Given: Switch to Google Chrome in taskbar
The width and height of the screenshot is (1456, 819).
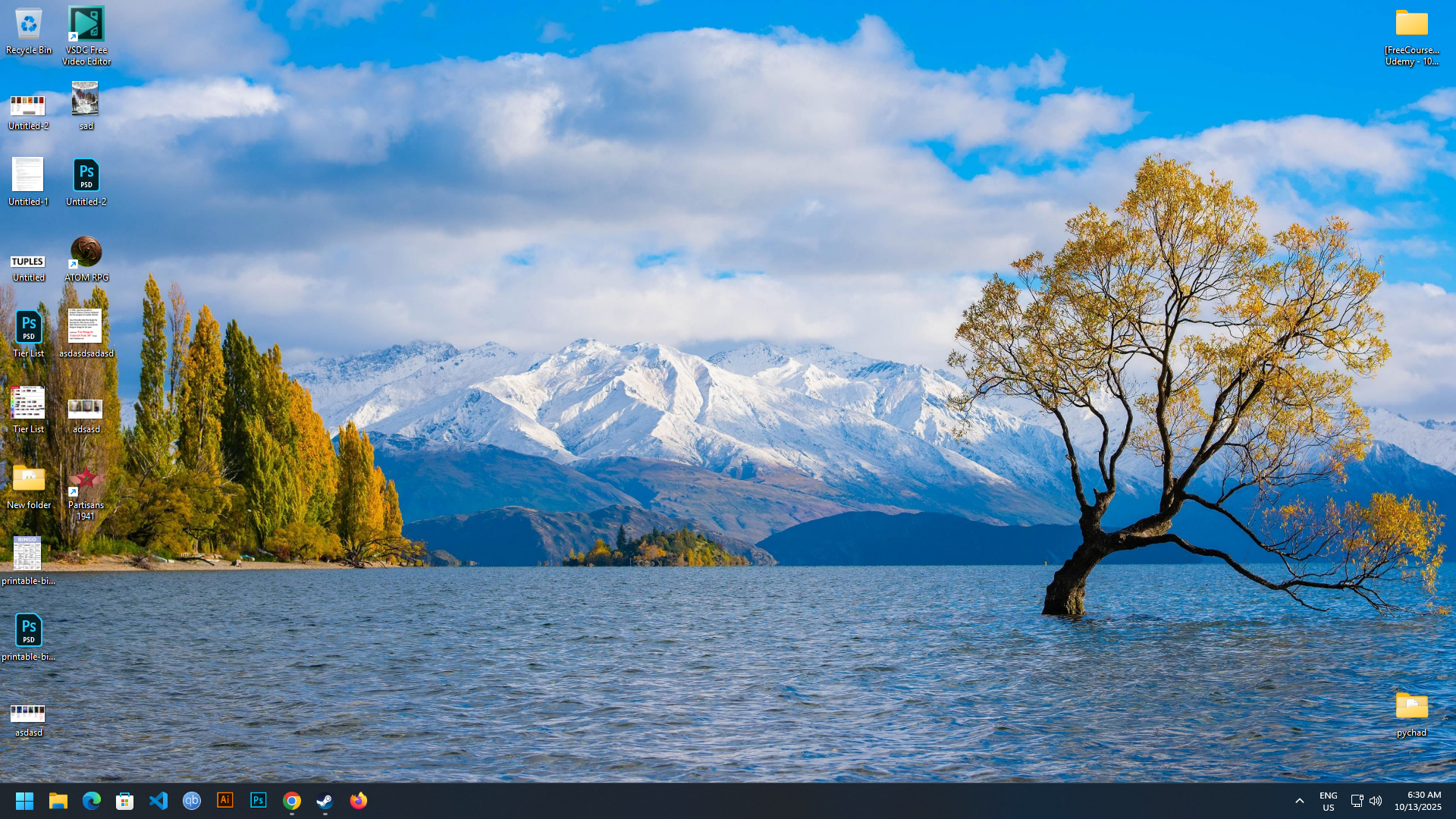Looking at the screenshot, I should tap(292, 800).
